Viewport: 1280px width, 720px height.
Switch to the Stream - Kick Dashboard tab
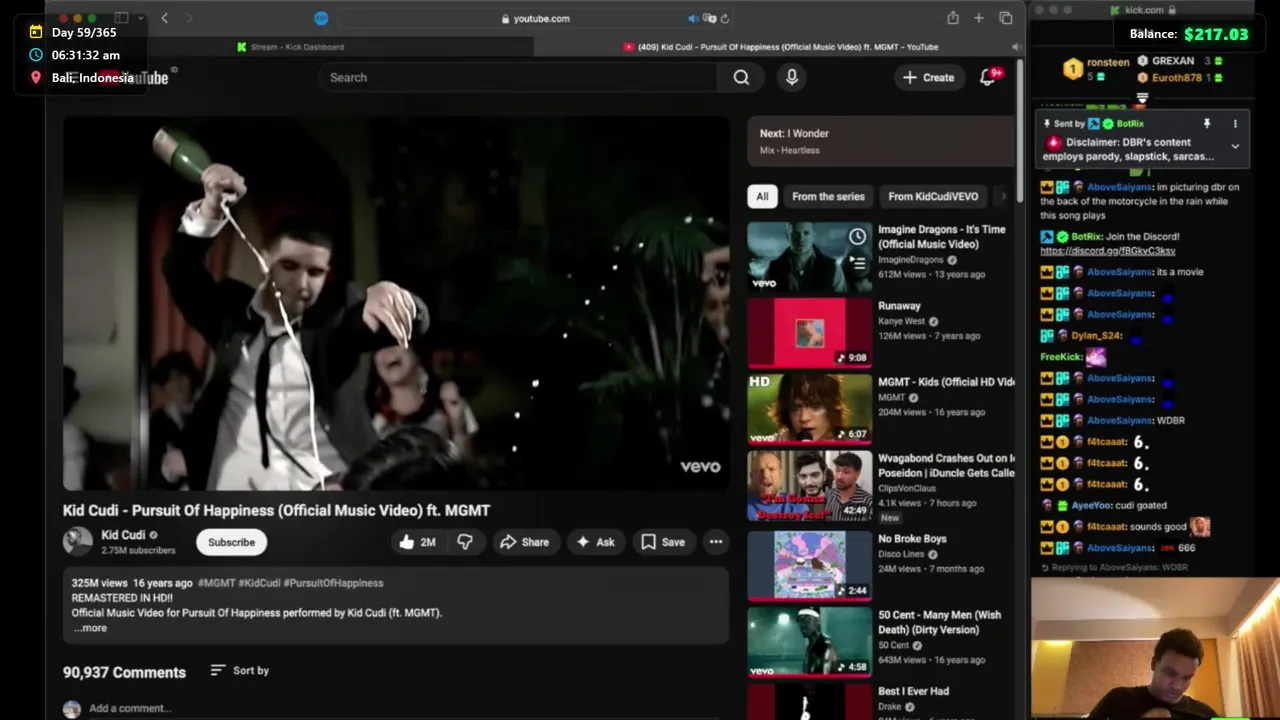(x=290, y=47)
